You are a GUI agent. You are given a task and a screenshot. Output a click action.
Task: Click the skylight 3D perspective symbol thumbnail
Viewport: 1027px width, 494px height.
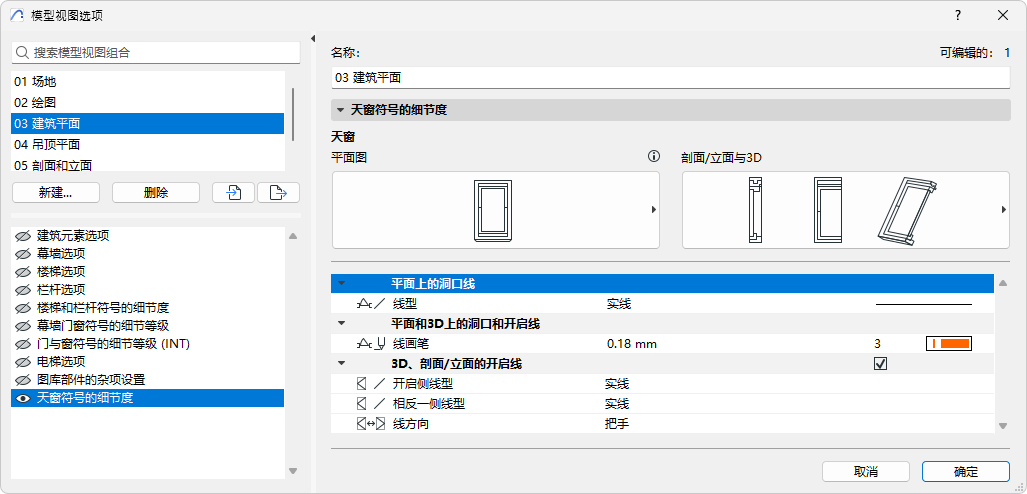point(907,212)
